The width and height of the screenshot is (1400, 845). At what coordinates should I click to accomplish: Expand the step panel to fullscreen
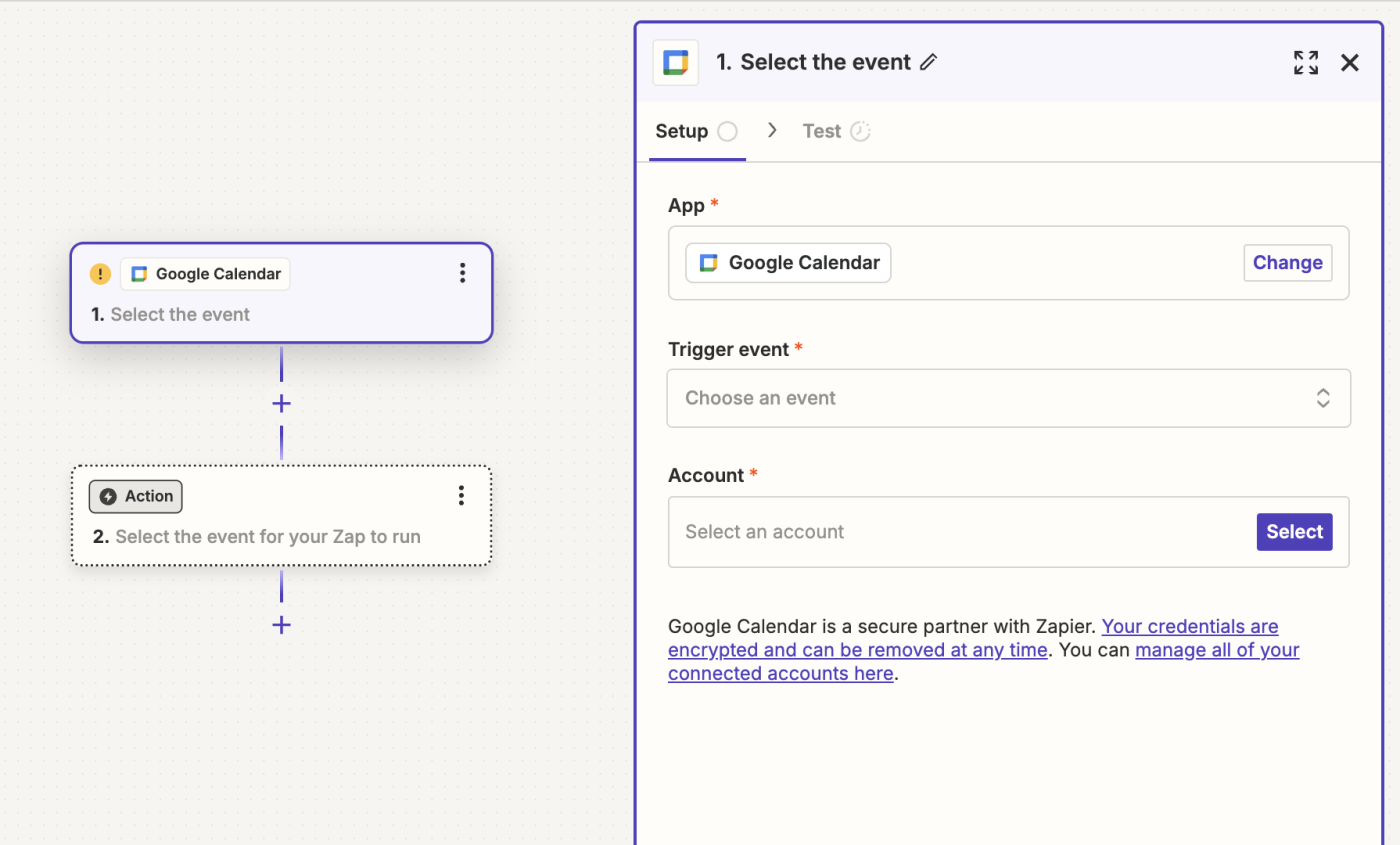[x=1305, y=63]
